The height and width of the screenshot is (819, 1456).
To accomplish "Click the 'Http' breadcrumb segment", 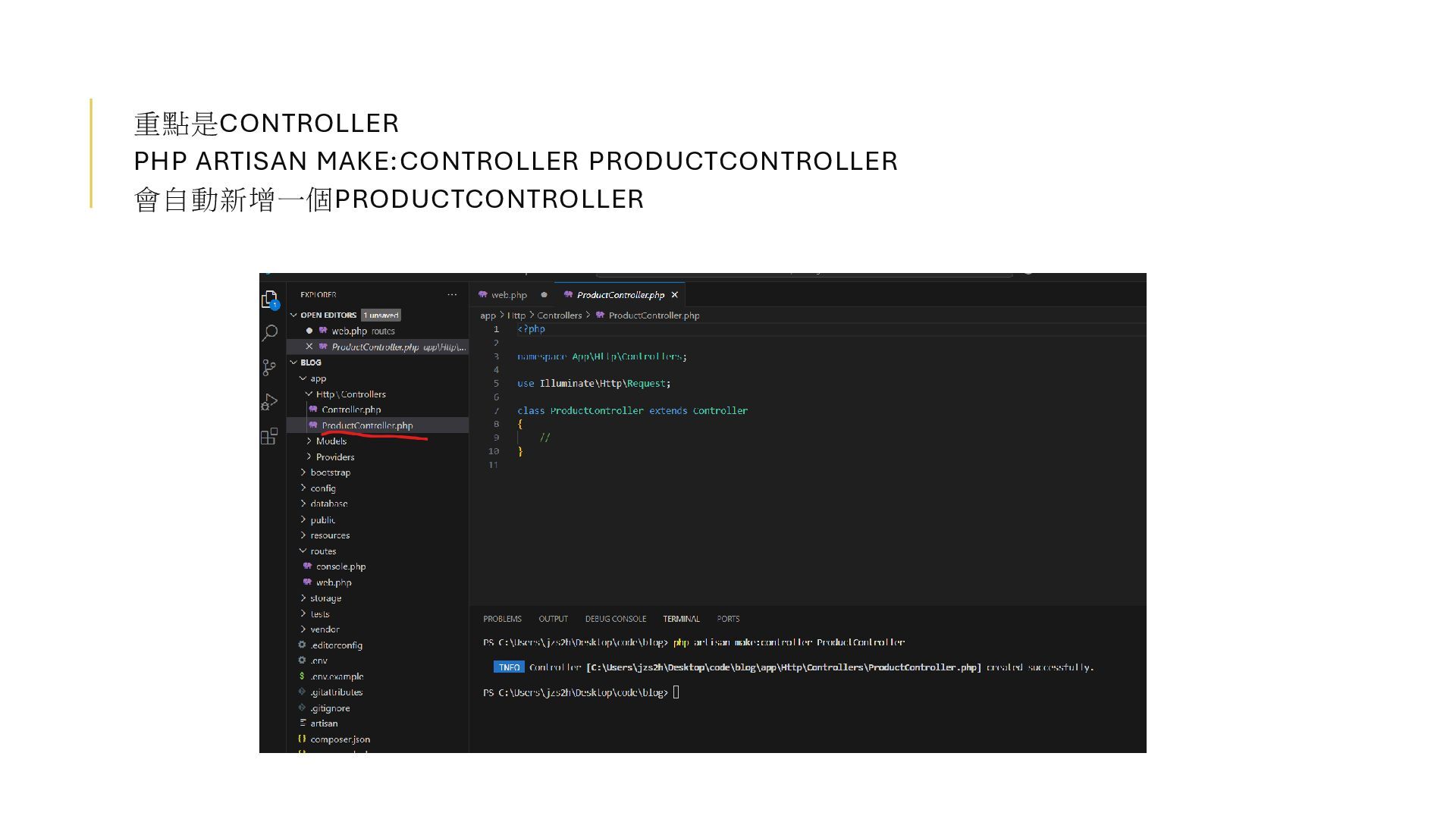I will coord(516,315).
